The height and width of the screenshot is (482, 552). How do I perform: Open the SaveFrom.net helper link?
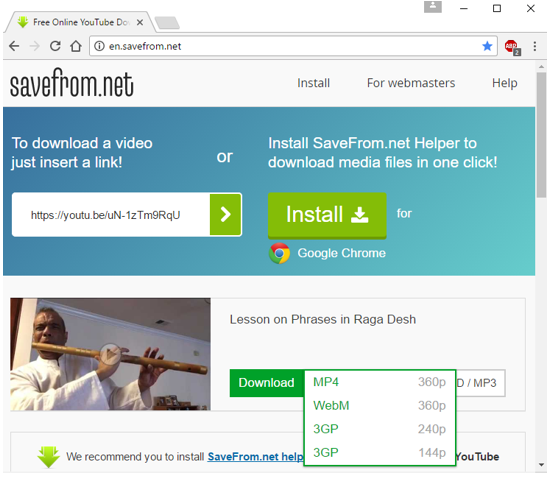[255, 457]
